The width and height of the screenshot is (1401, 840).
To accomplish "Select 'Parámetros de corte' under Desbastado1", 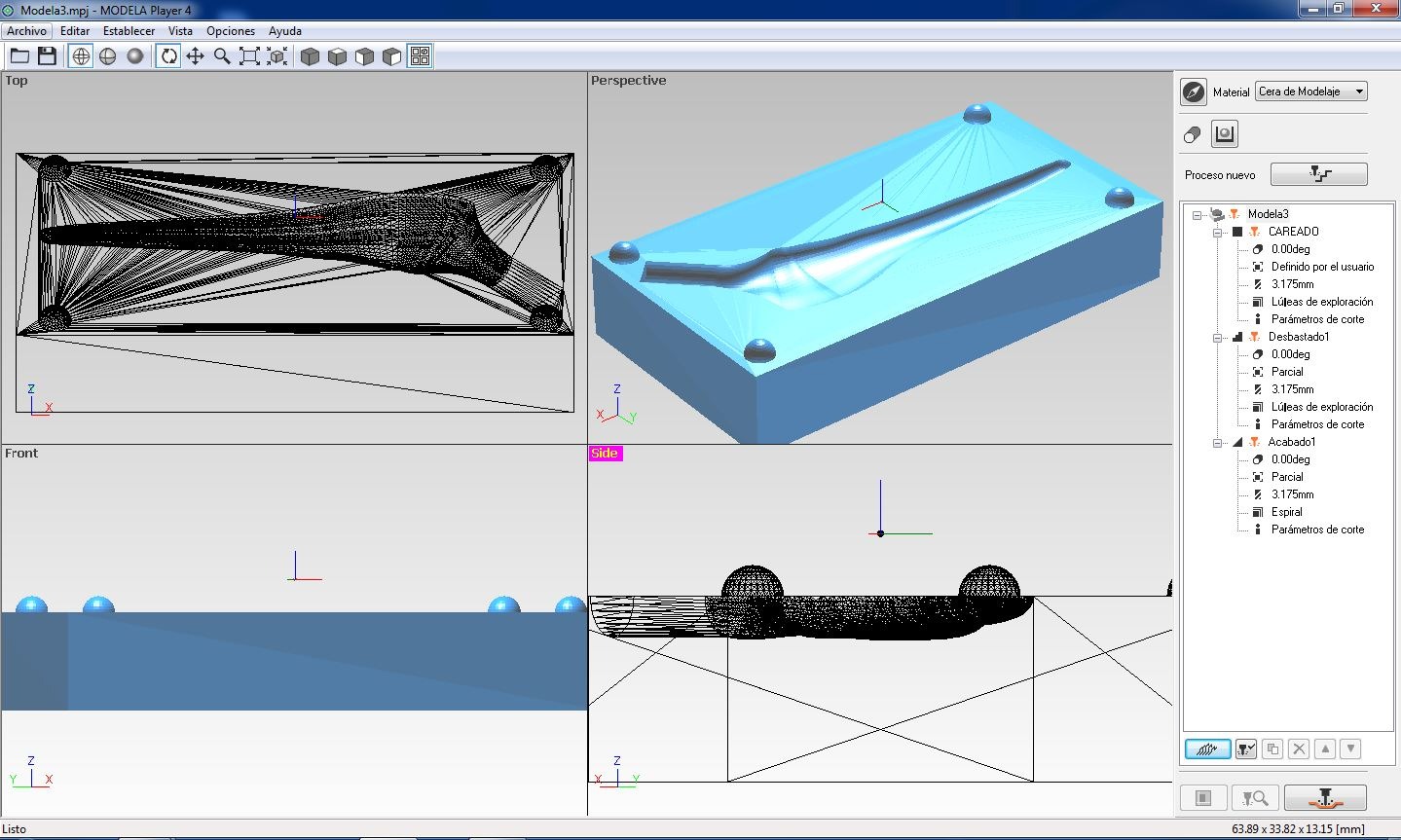I will click(x=1317, y=424).
